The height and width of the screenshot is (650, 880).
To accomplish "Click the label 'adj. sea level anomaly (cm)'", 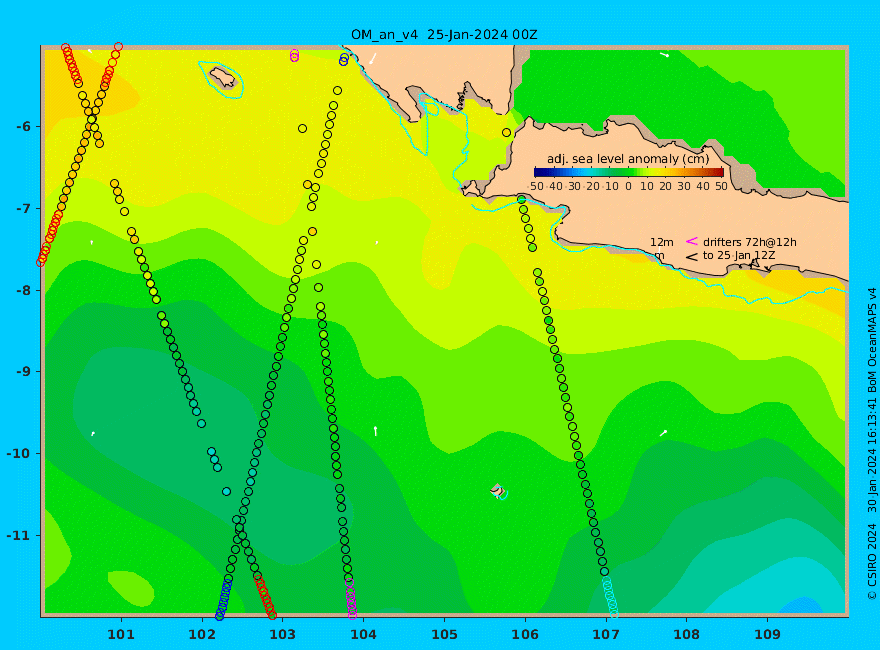I will pos(628,159).
